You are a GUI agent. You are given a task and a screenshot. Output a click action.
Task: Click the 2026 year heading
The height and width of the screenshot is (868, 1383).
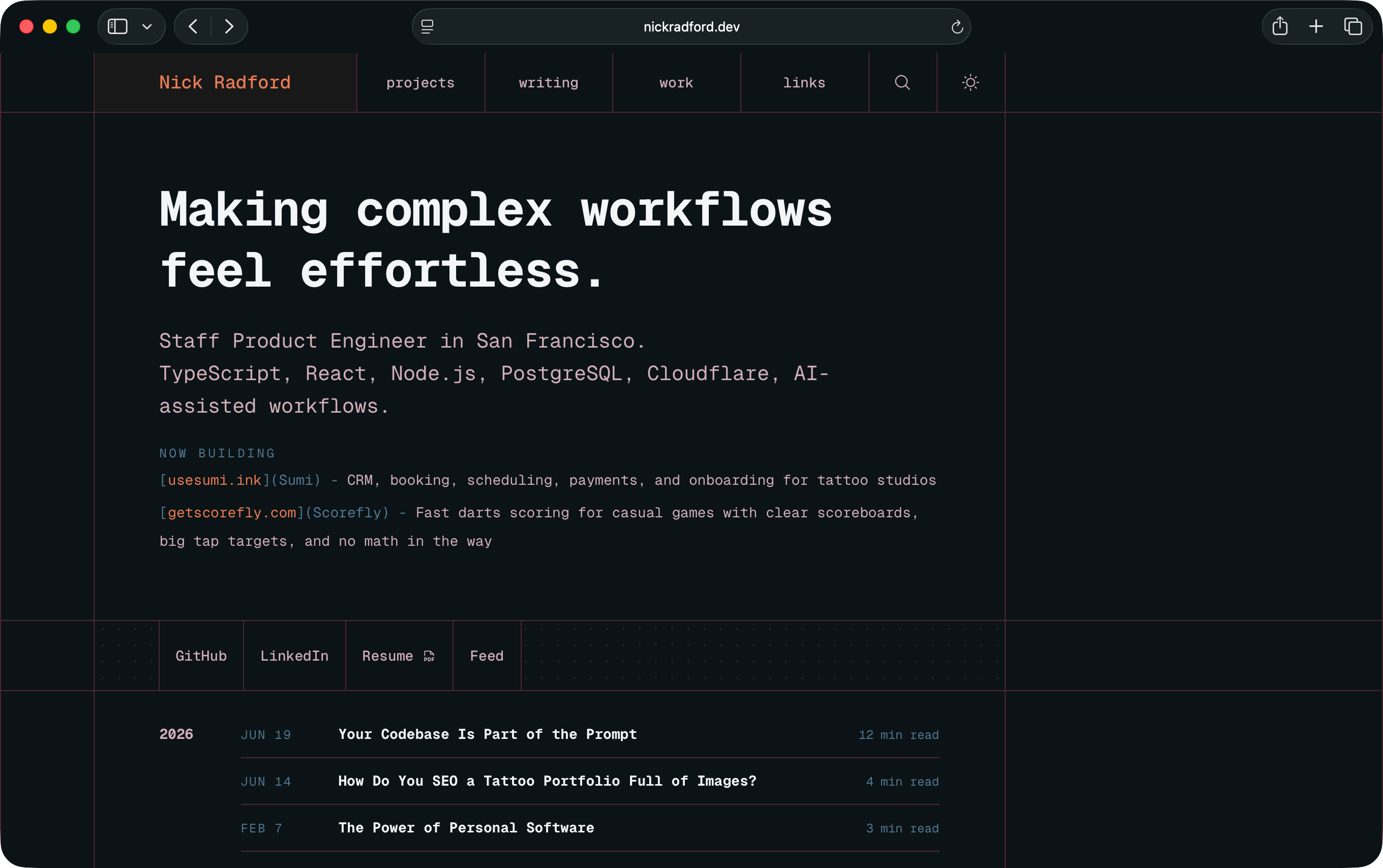176,734
